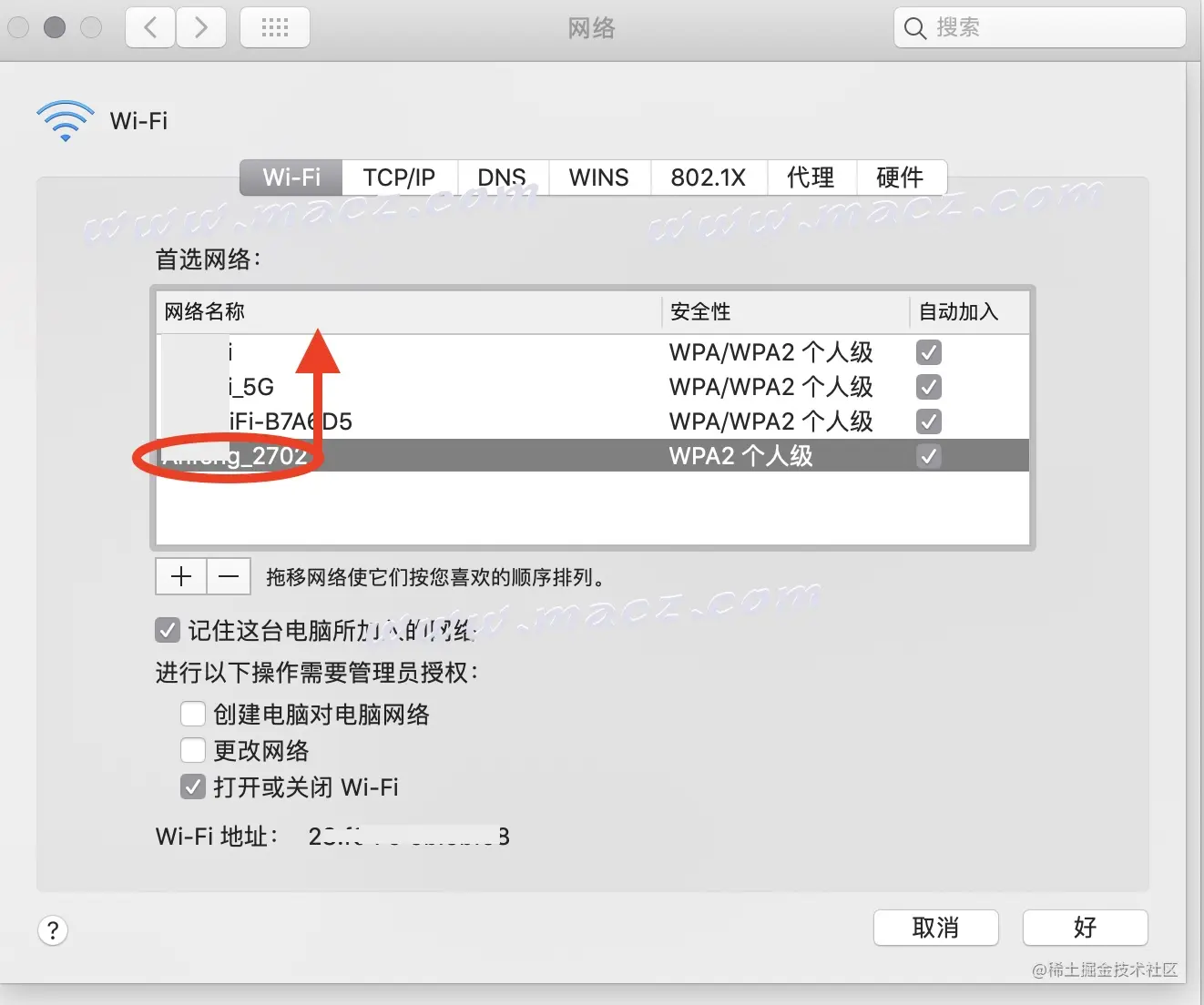Image resolution: width=1204 pixels, height=1005 pixels.
Task: Enable 更改网络 checkbox
Action: [x=192, y=750]
